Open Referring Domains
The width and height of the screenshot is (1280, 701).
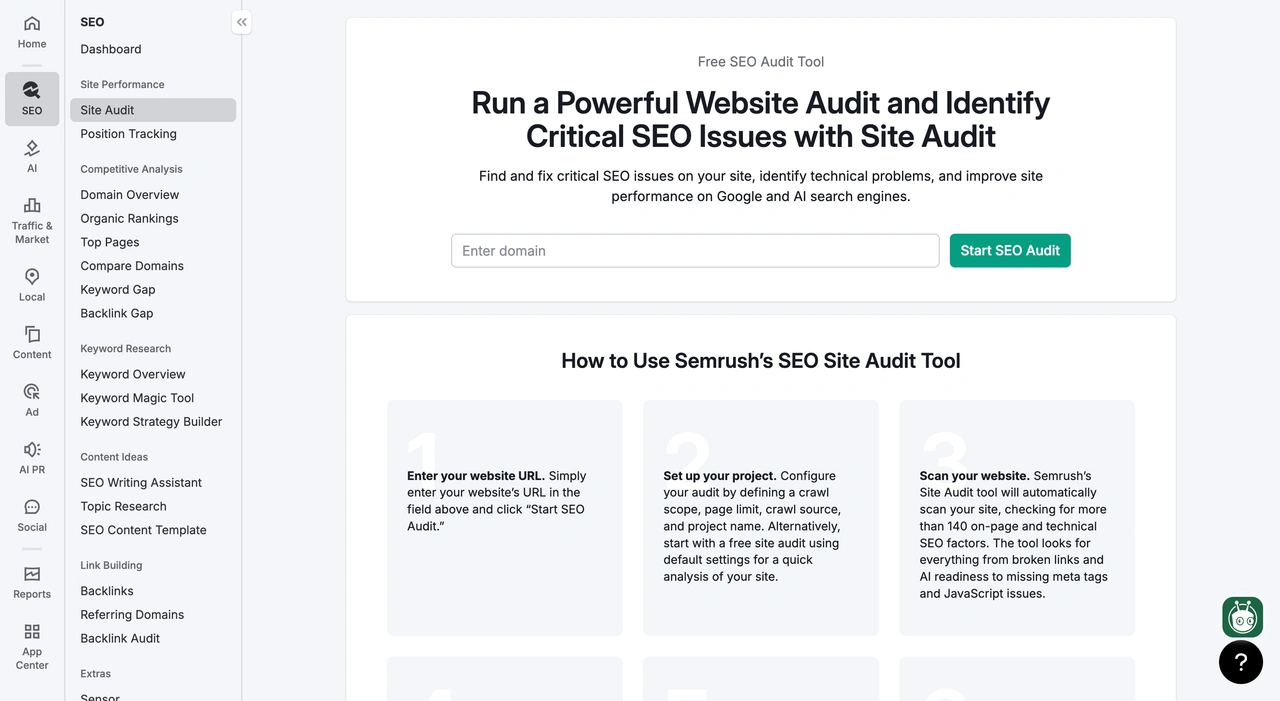point(132,615)
